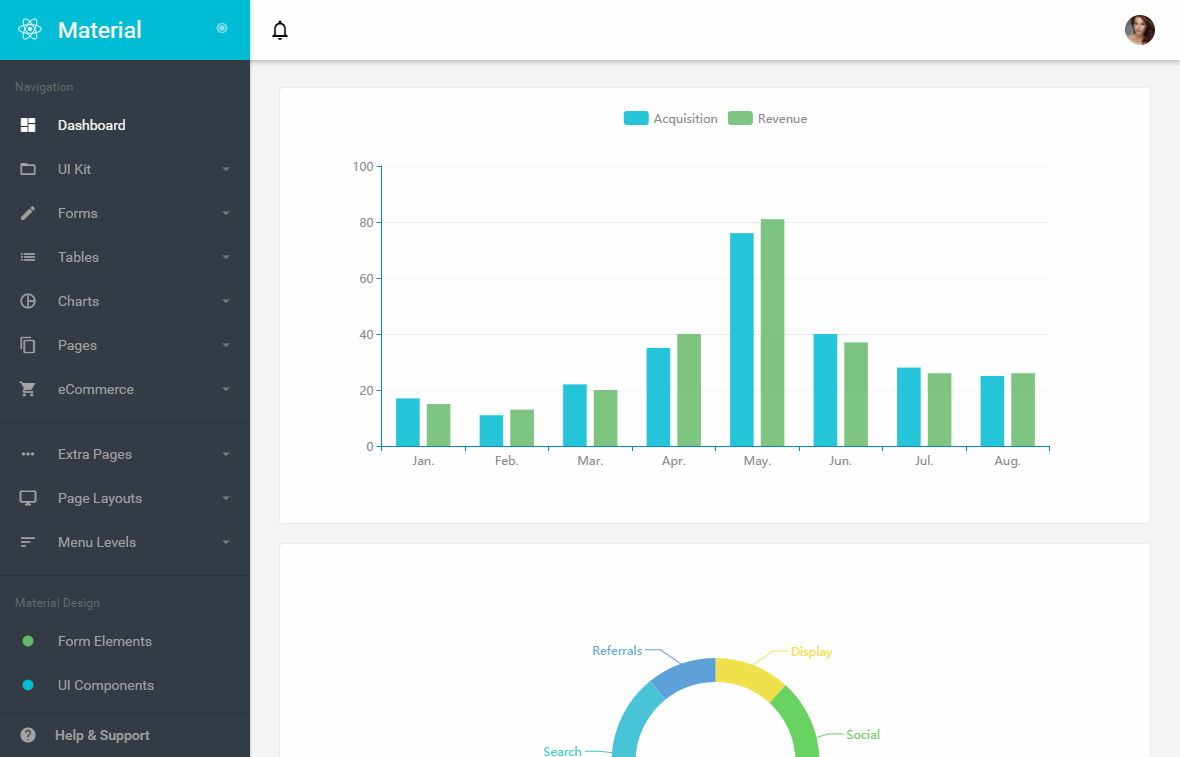Expand the Tables submenu arrow
This screenshot has height=757, width=1180.
[x=226, y=257]
